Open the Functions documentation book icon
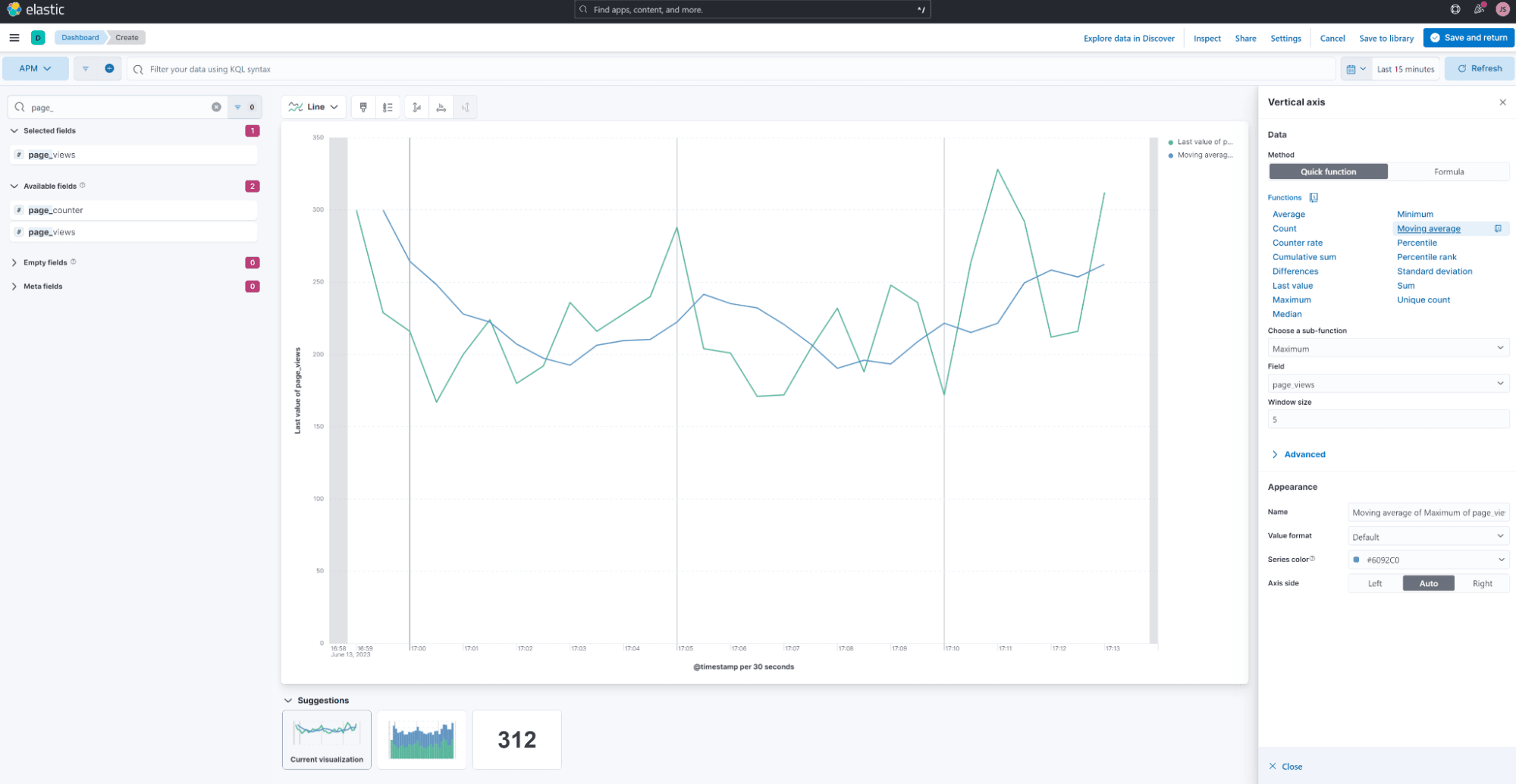 point(1314,197)
